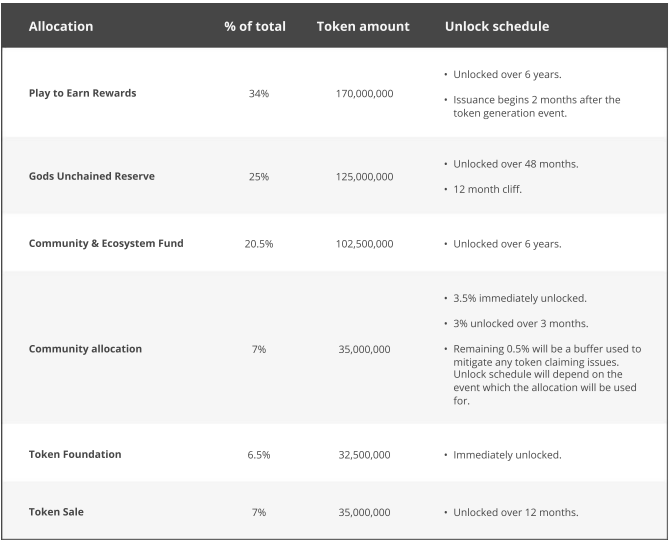Select the Gods Unchained Reserve row label

[x=92, y=176]
